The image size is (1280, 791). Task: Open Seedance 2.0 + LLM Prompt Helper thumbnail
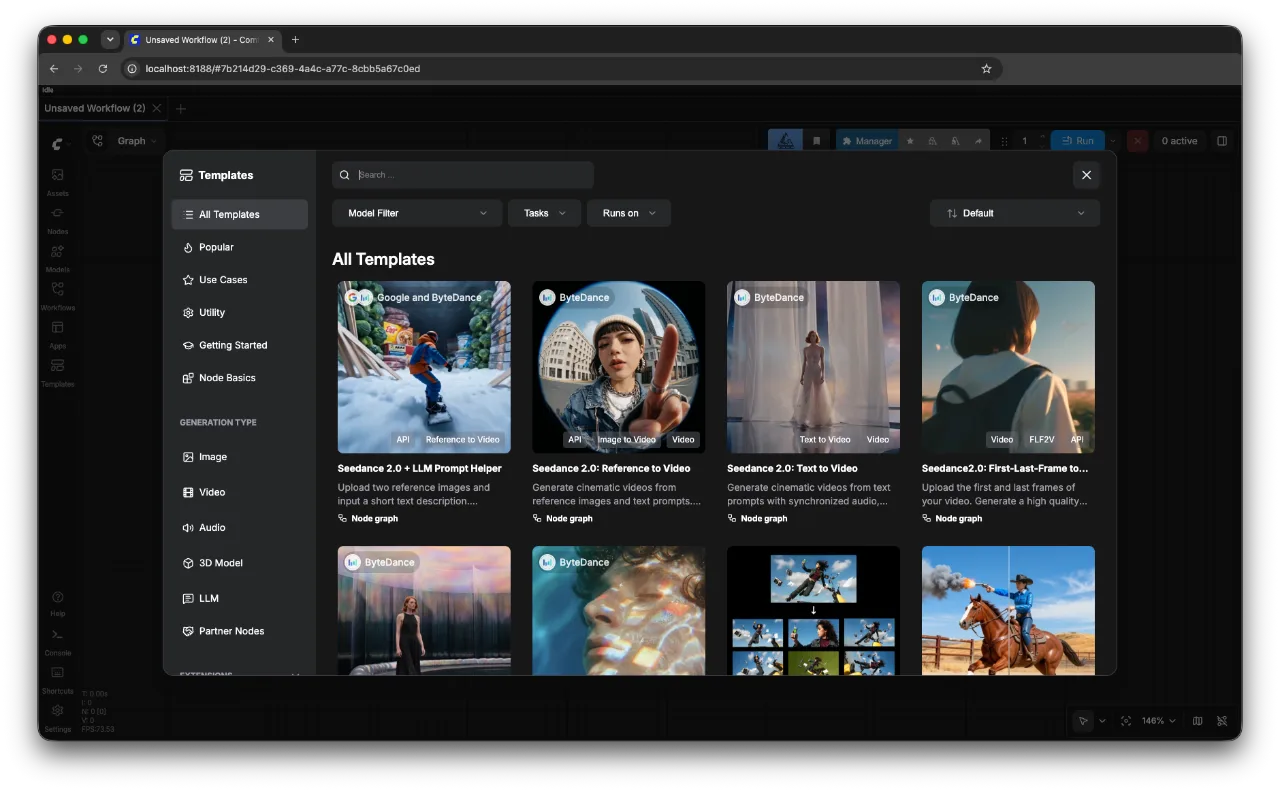424,367
